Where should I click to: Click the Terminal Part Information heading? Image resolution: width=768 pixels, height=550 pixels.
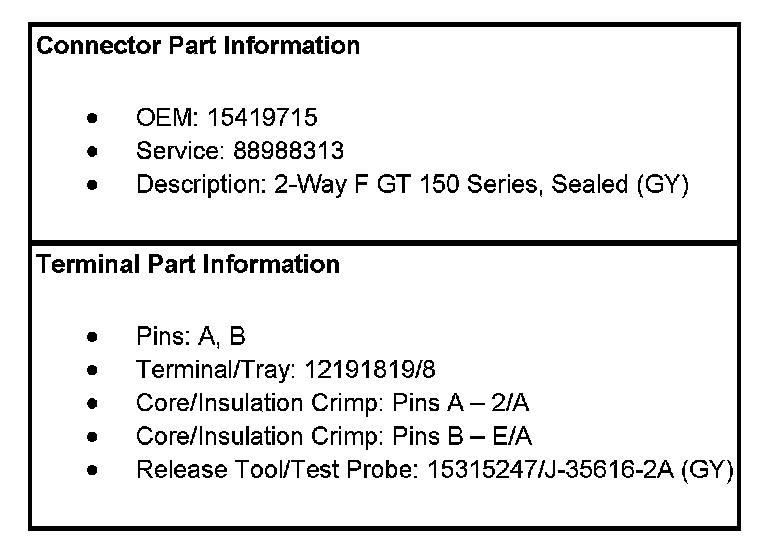coord(188,265)
